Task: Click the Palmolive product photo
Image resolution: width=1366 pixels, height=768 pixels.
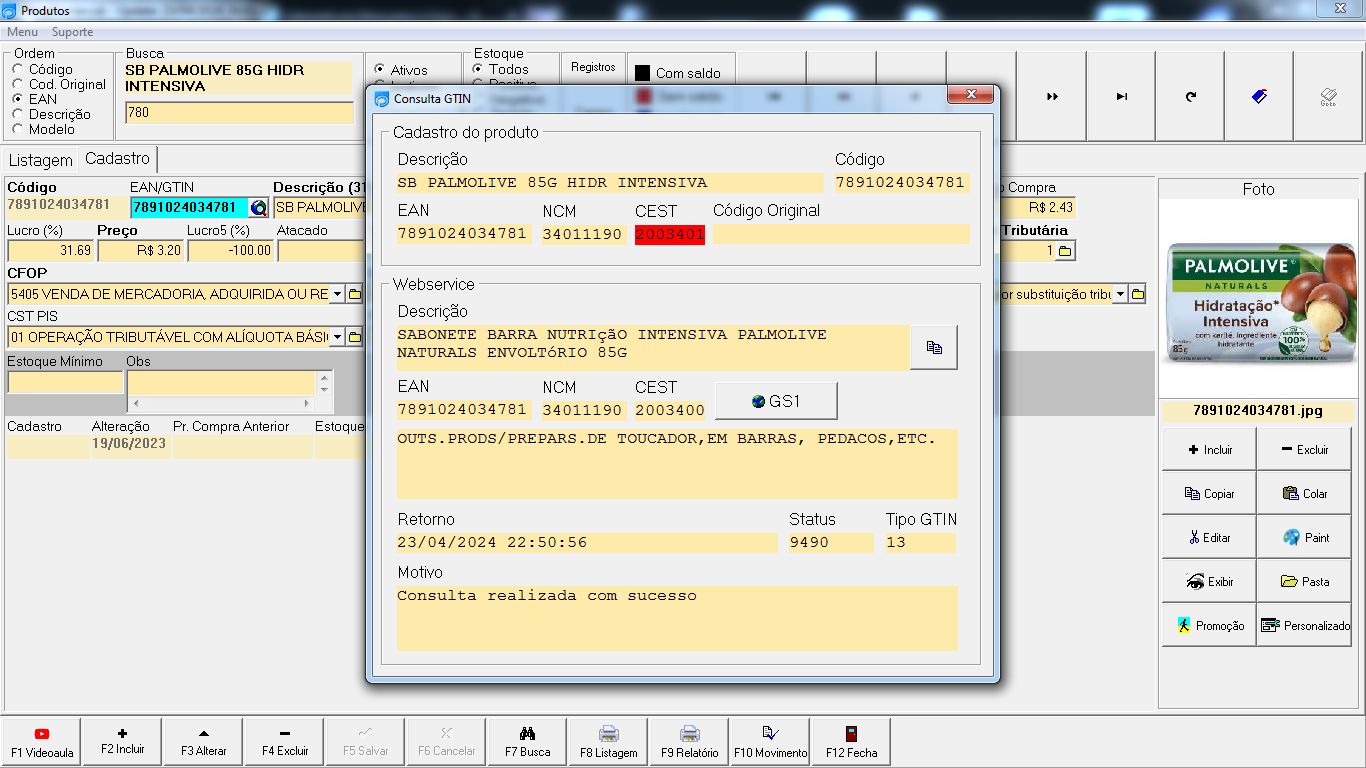Action: [x=1258, y=304]
